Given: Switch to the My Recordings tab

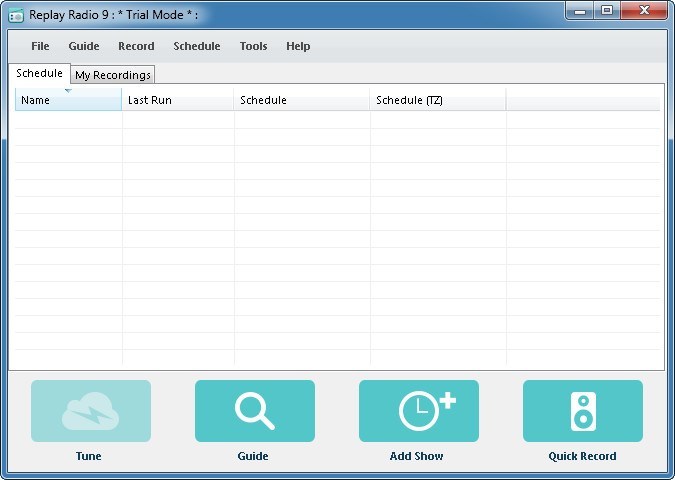Looking at the screenshot, I should (x=113, y=75).
